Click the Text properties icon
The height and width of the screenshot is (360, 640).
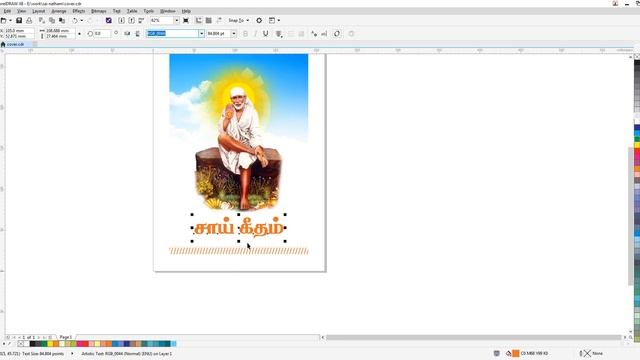pyautogui.click(x=313, y=34)
